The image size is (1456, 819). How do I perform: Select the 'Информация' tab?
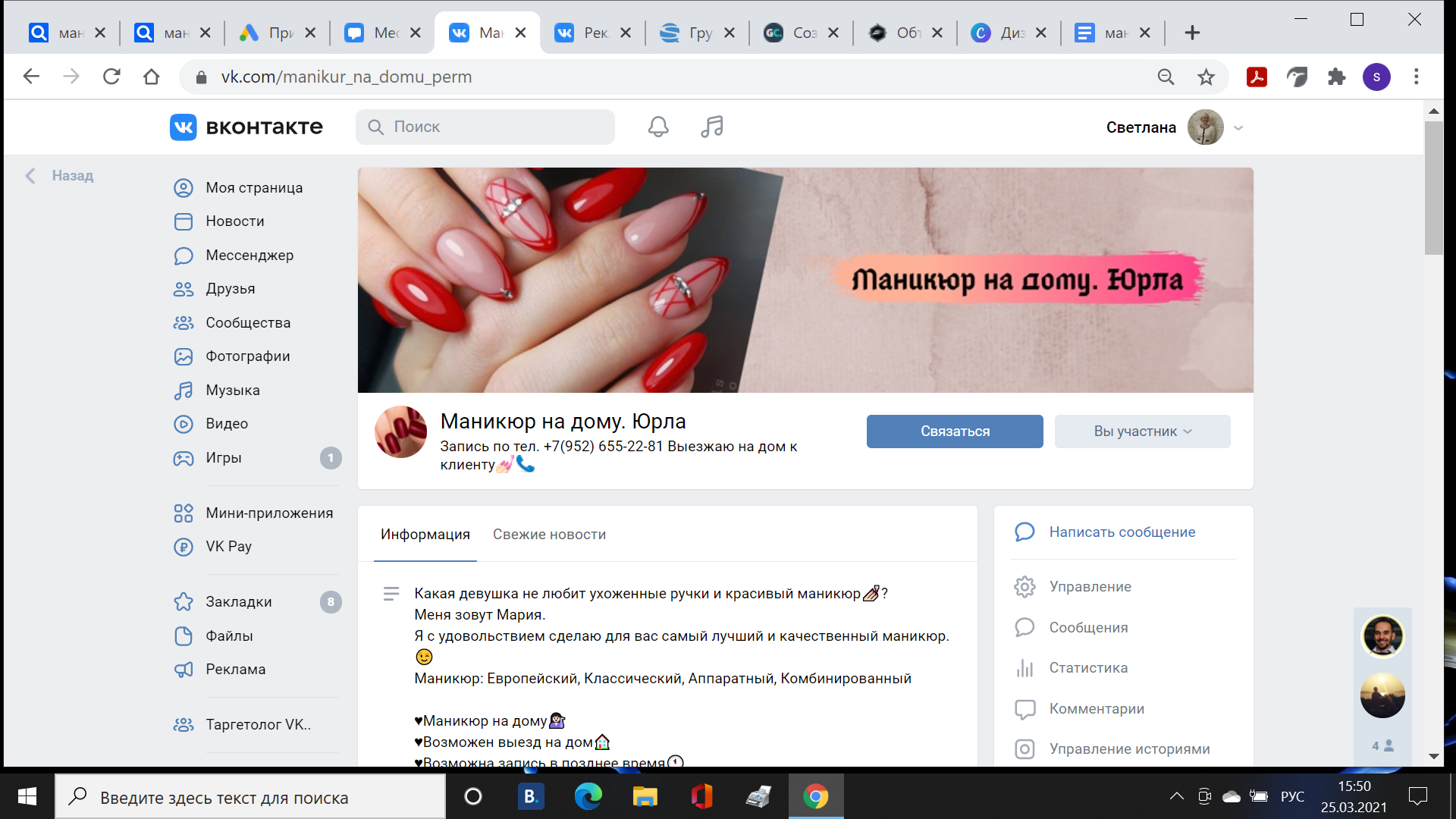[x=425, y=535]
